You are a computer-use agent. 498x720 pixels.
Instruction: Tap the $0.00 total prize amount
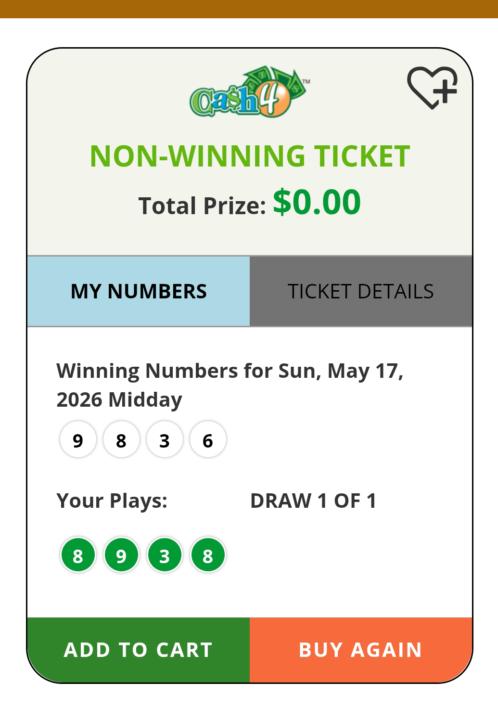click(x=317, y=202)
